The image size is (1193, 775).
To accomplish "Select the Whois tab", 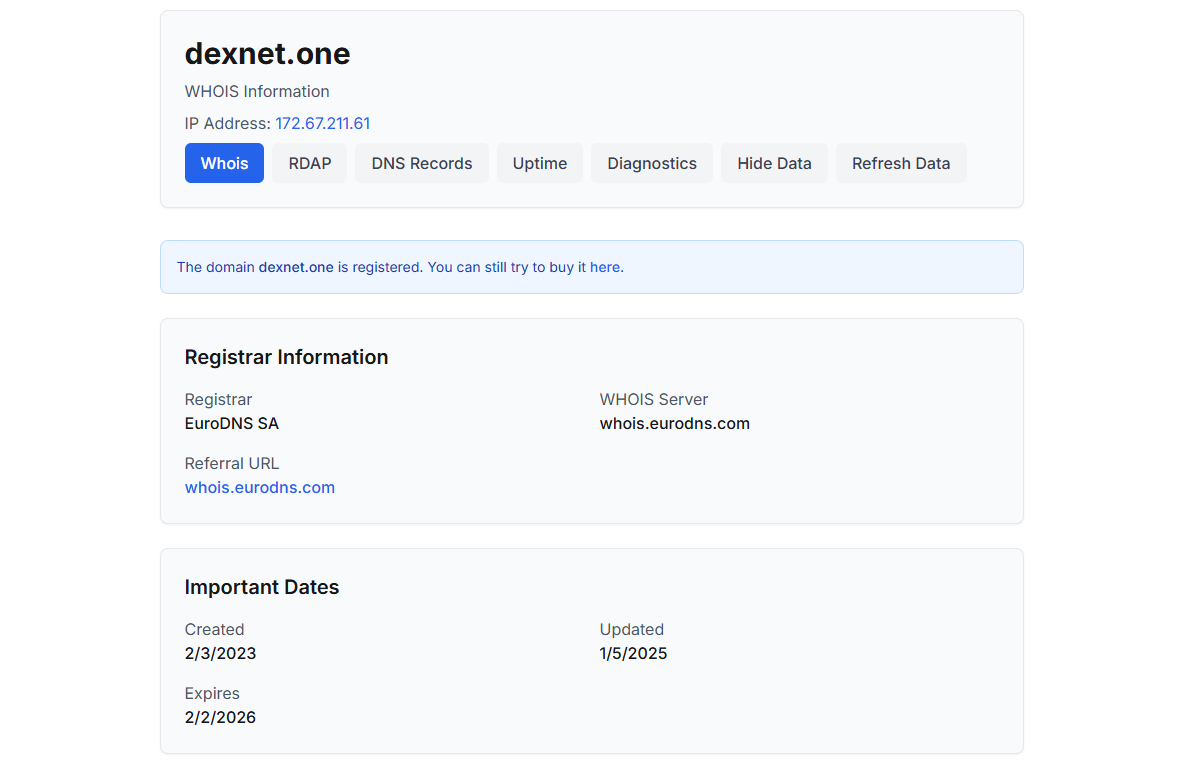I will (x=224, y=163).
